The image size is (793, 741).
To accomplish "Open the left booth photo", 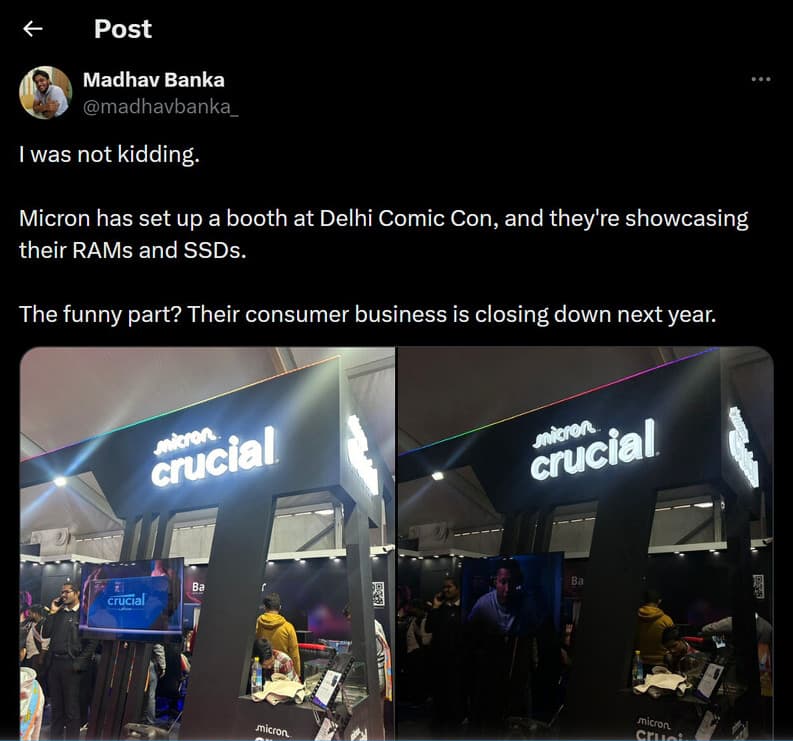I will tap(207, 544).
